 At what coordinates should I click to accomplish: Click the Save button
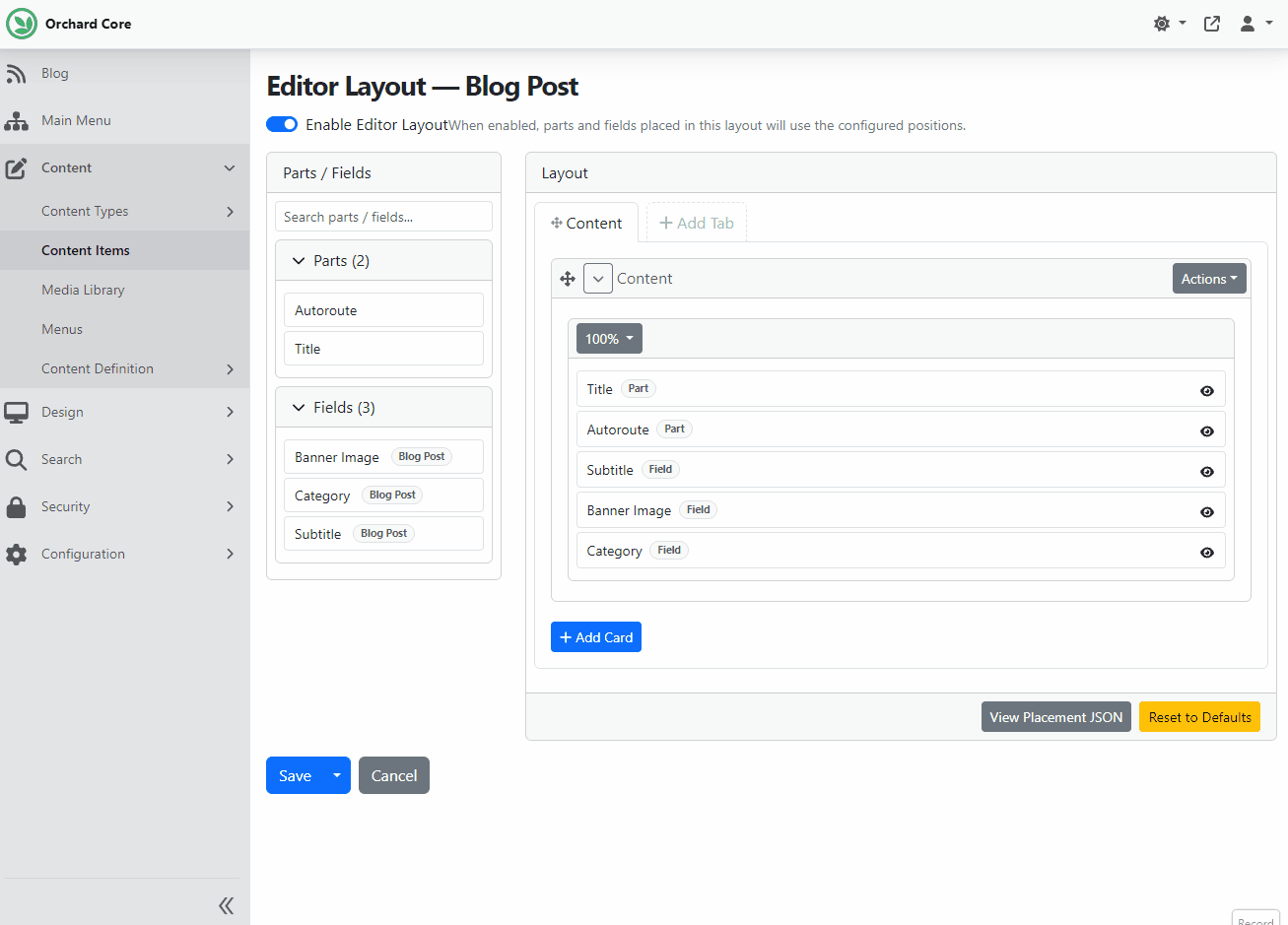(x=295, y=775)
